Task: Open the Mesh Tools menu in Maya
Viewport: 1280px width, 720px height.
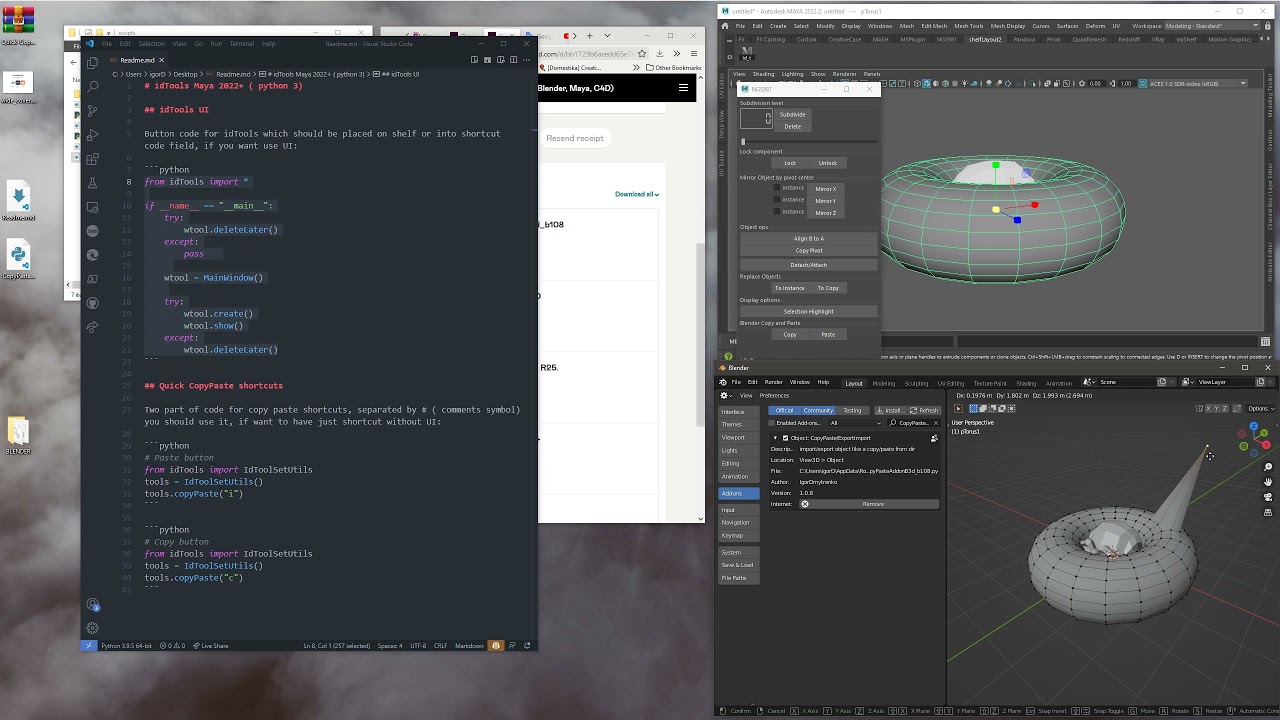Action: (x=968, y=26)
